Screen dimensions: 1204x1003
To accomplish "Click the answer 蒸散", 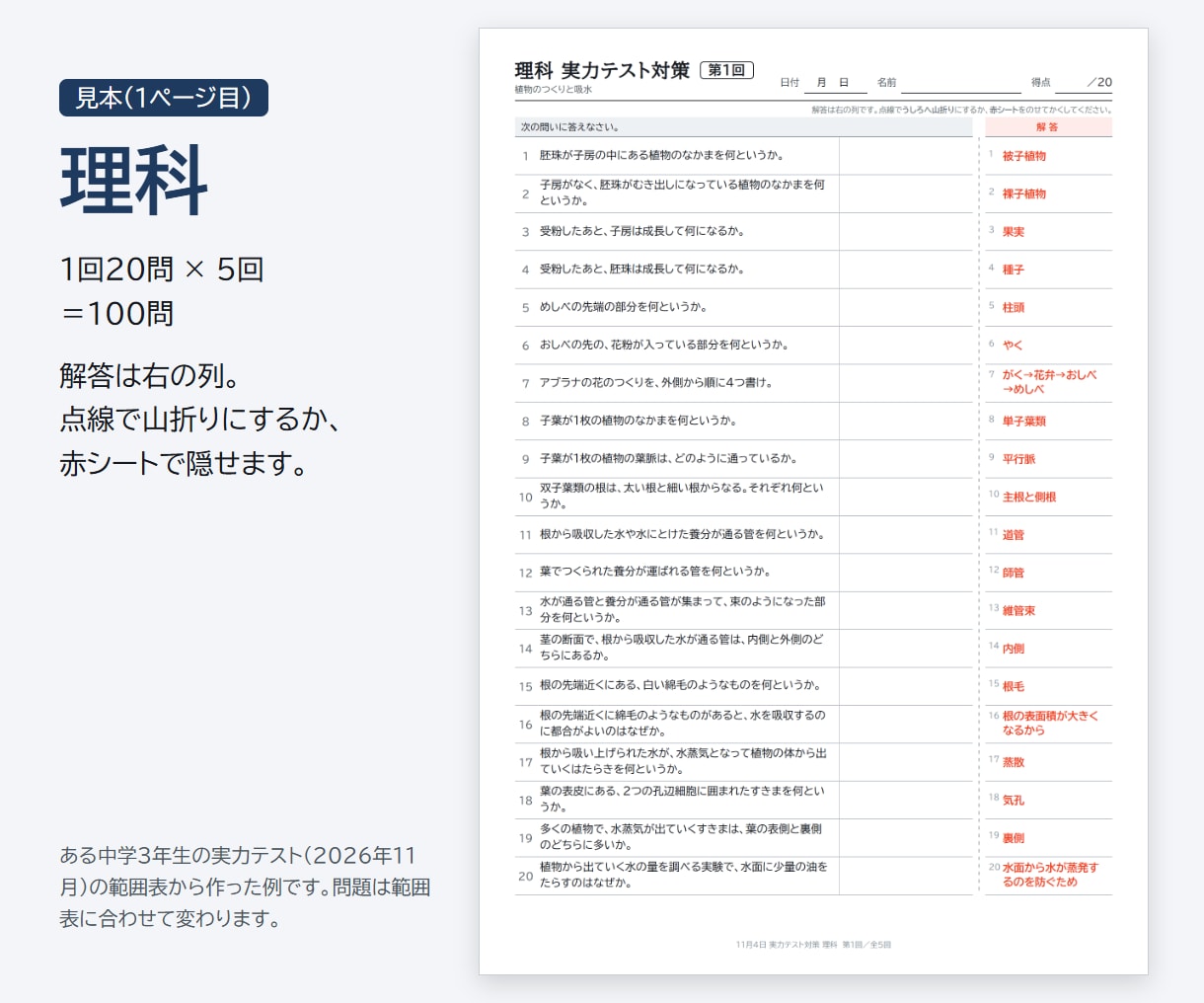I will pos(1014,762).
